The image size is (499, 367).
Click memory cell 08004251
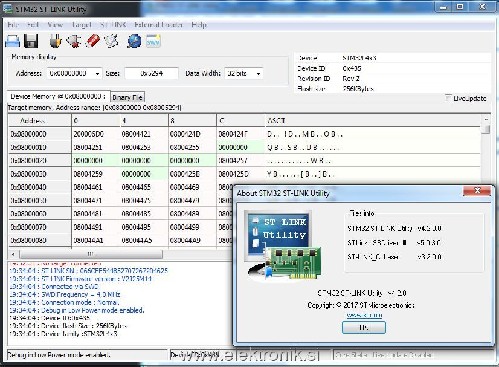click(96, 147)
